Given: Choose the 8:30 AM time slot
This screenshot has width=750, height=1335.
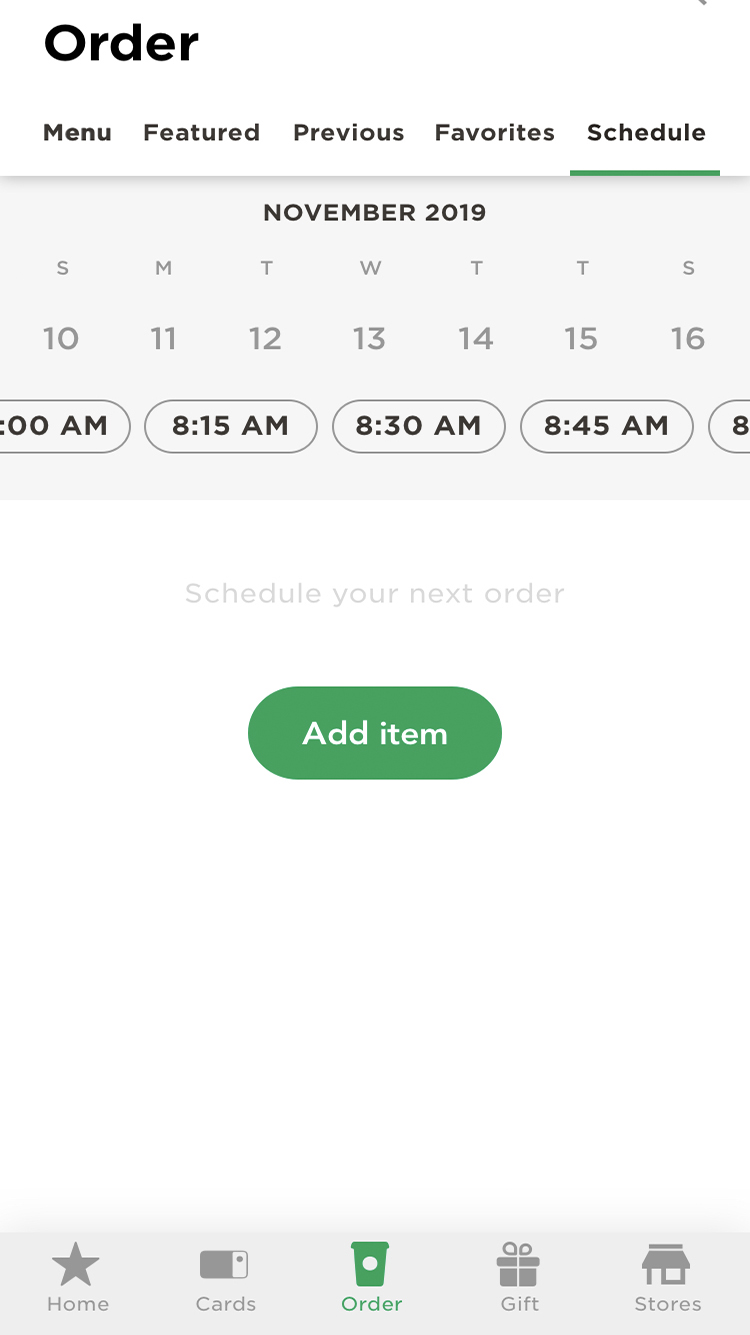Looking at the screenshot, I should pyautogui.click(x=418, y=426).
